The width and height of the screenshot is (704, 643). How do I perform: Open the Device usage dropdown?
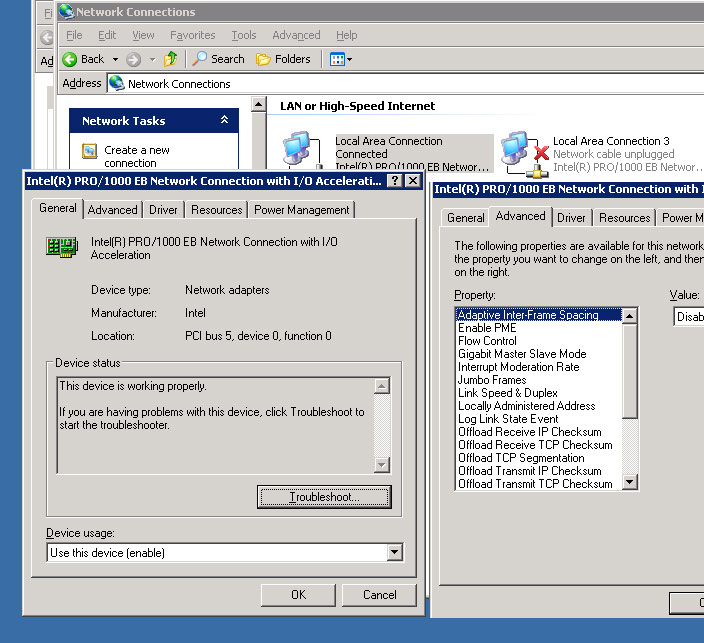394,553
